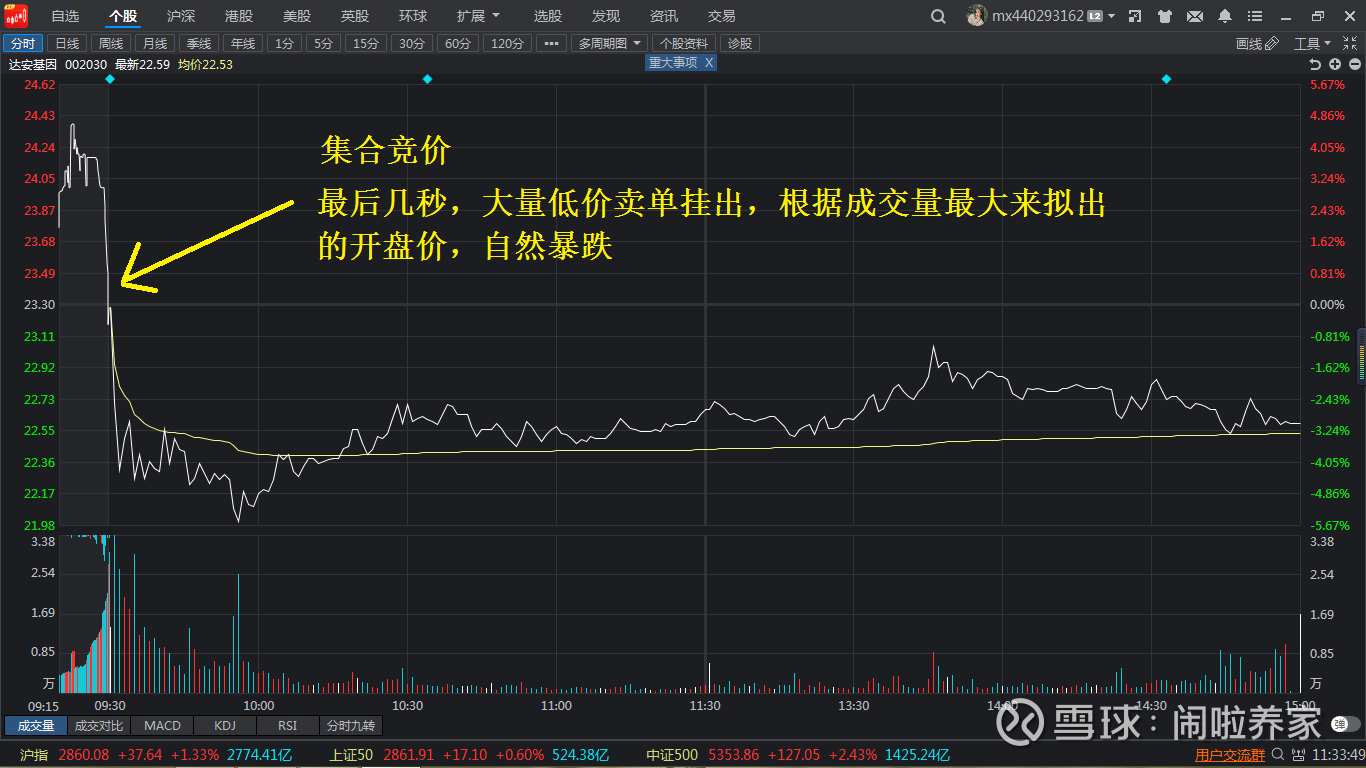The height and width of the screenshot is (768, 1366).
Task: Open search with the magnifier icon top right
Action: coord(938,16)
